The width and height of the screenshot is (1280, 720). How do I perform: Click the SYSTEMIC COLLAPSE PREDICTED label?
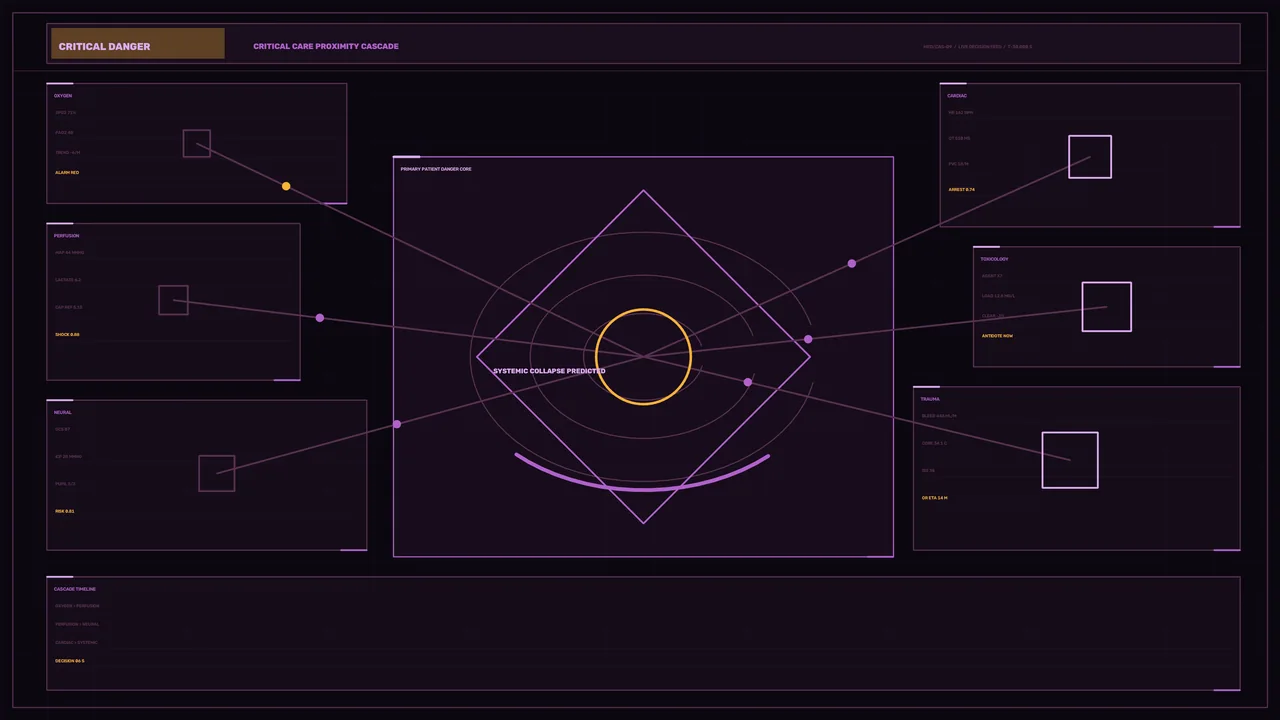click(x=549, y=371)
